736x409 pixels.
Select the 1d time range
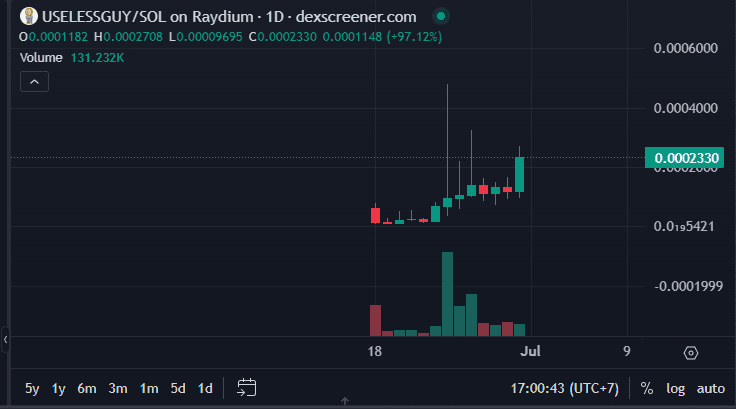tap(205, 388)
